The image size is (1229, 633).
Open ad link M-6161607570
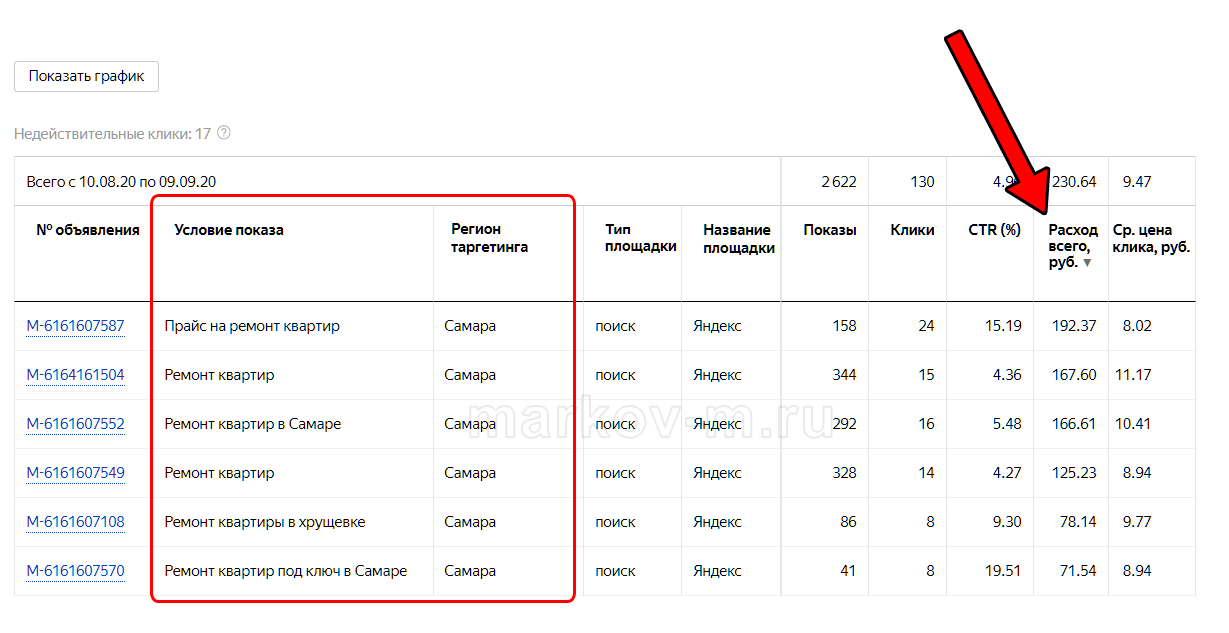[75, 571]
